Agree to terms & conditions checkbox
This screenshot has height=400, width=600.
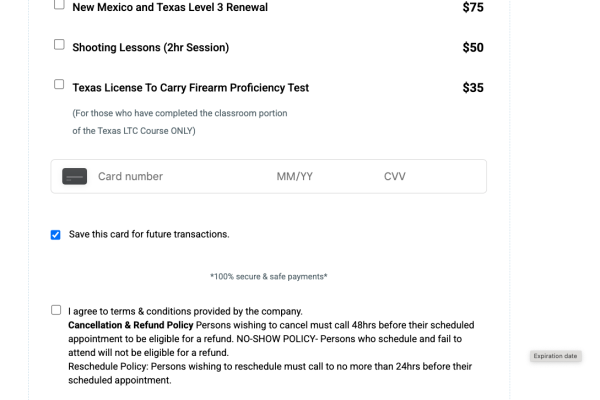click(56, 310)
